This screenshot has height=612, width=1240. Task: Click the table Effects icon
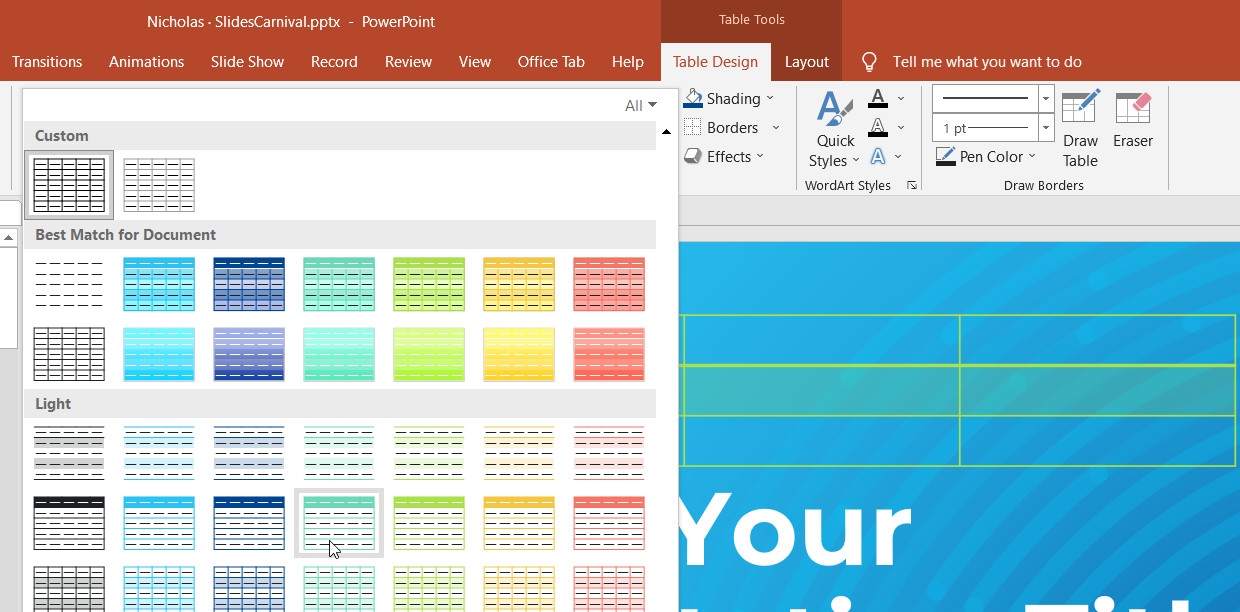point(694,156)
